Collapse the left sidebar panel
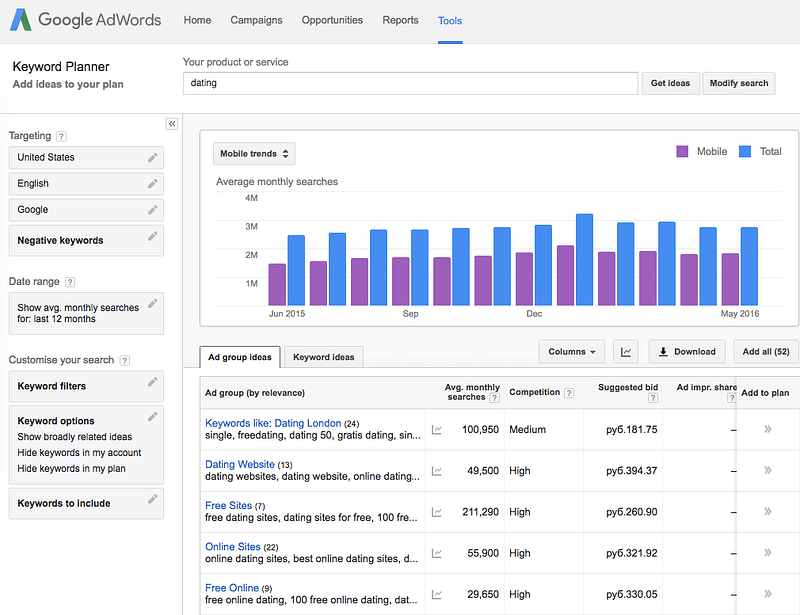Screen dimensions: 800x615 171,123
